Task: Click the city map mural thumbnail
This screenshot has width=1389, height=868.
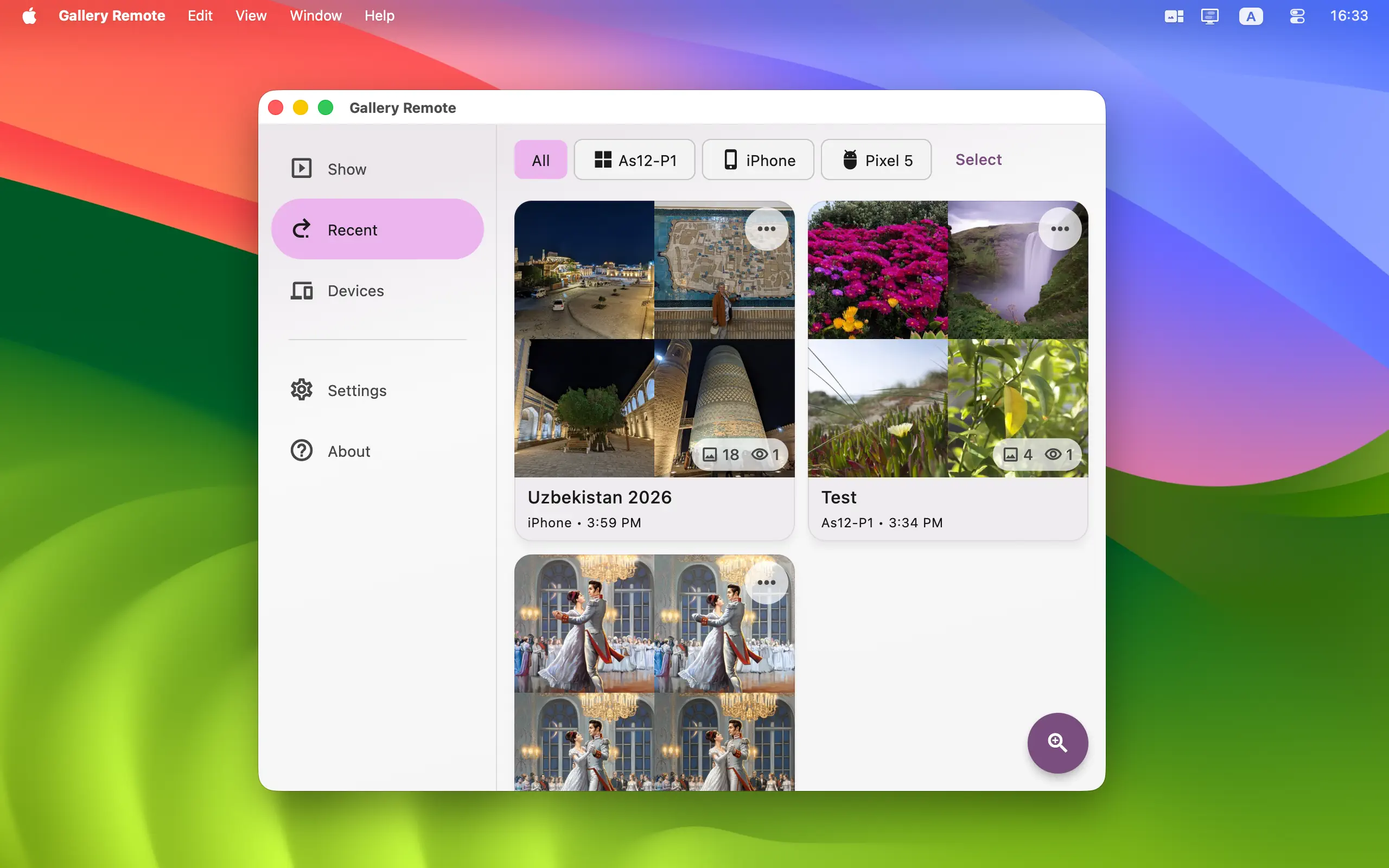Action: pos(724,270)
